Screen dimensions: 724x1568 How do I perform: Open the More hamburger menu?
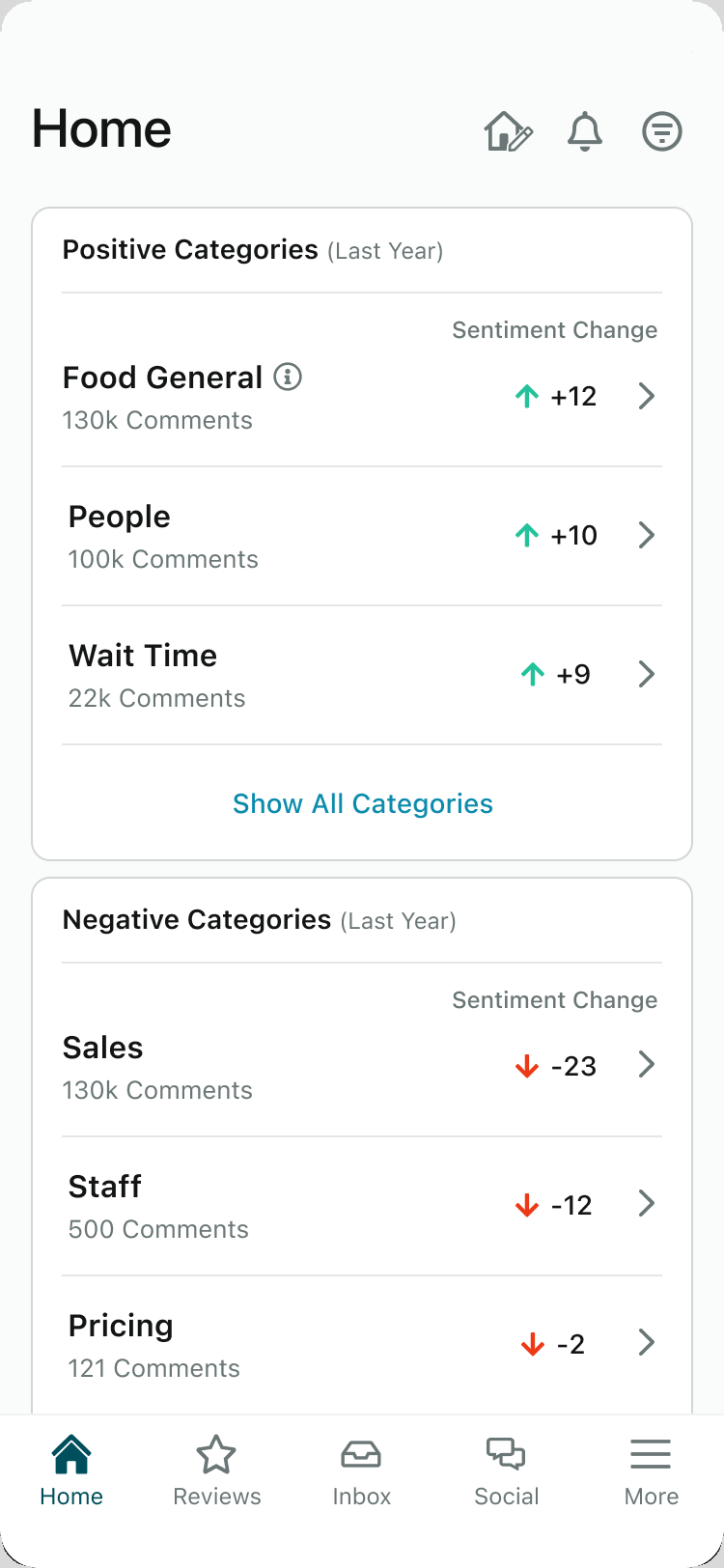click(x=651, y=1454)
